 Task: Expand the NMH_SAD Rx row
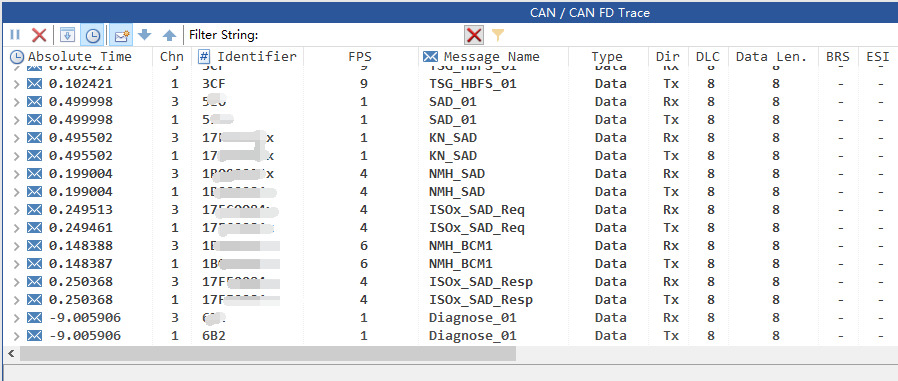click(17, 174)
